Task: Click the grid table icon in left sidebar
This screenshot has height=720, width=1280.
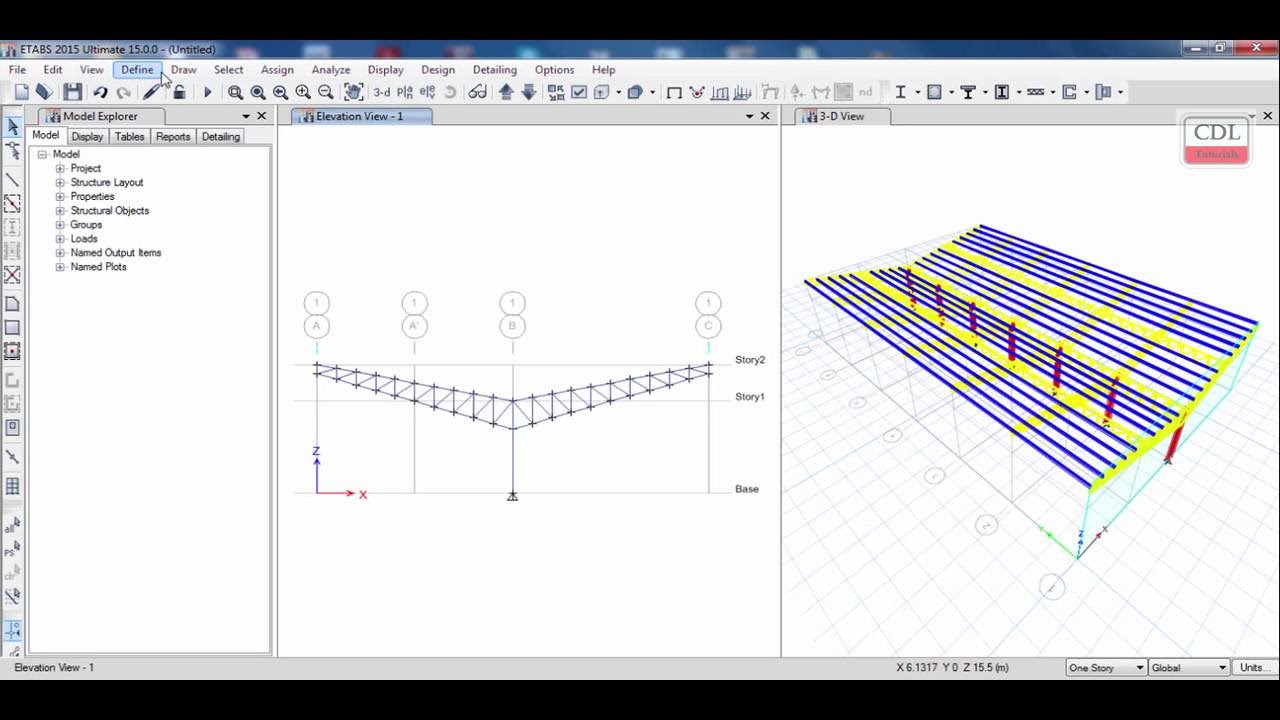Action: pos(13,486)
